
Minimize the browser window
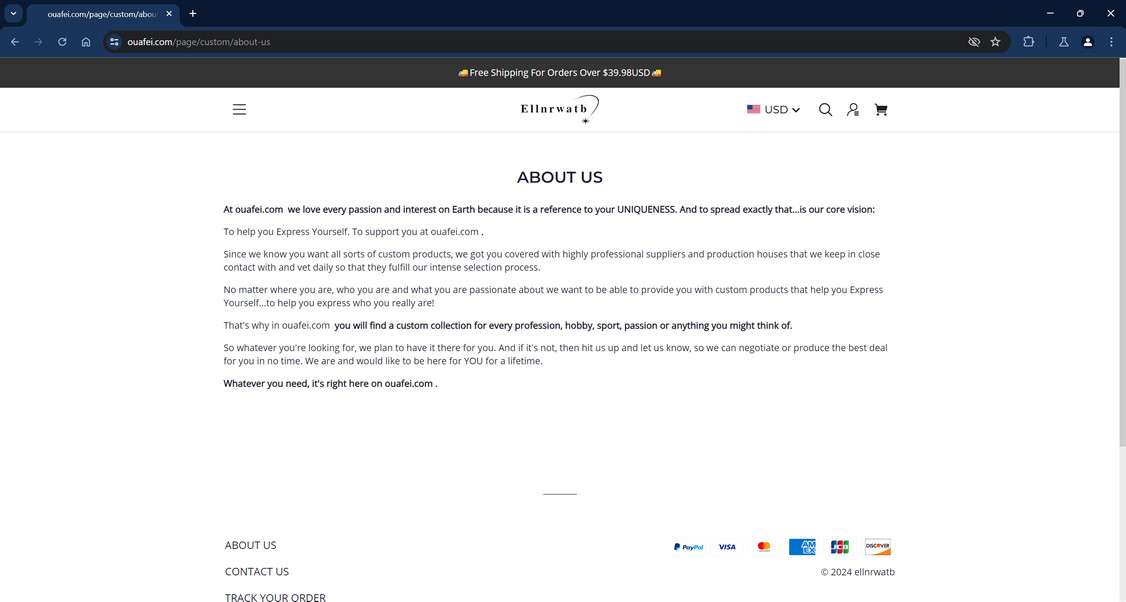point(1050,13)
